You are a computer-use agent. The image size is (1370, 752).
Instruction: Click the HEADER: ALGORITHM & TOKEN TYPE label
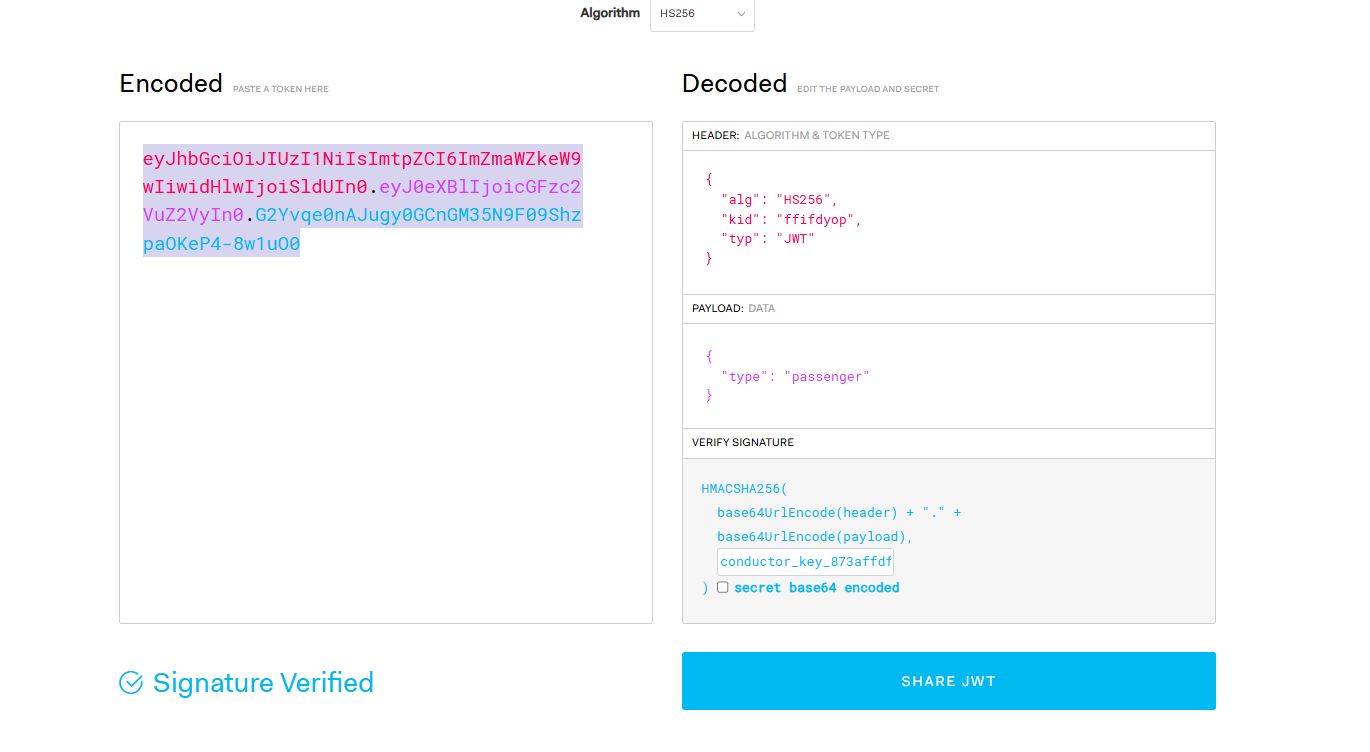(790, 135)
